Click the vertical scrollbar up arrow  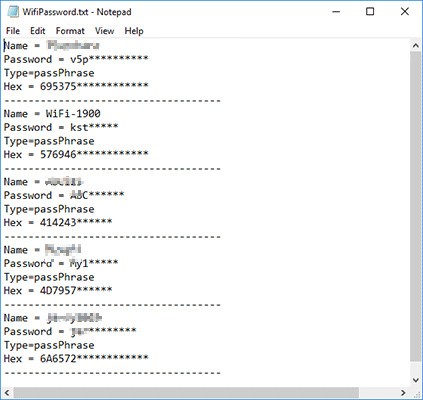coord(415,46)
